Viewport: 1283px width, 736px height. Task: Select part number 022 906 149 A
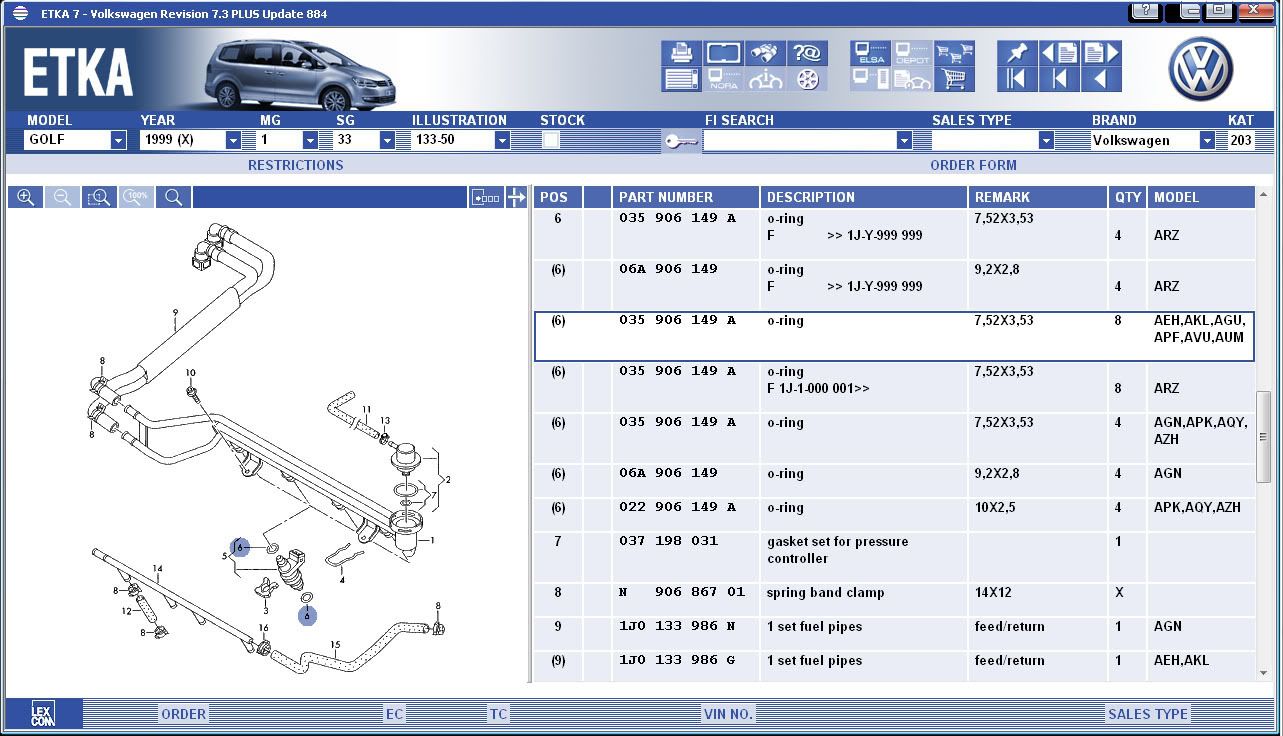coord(677,507)
